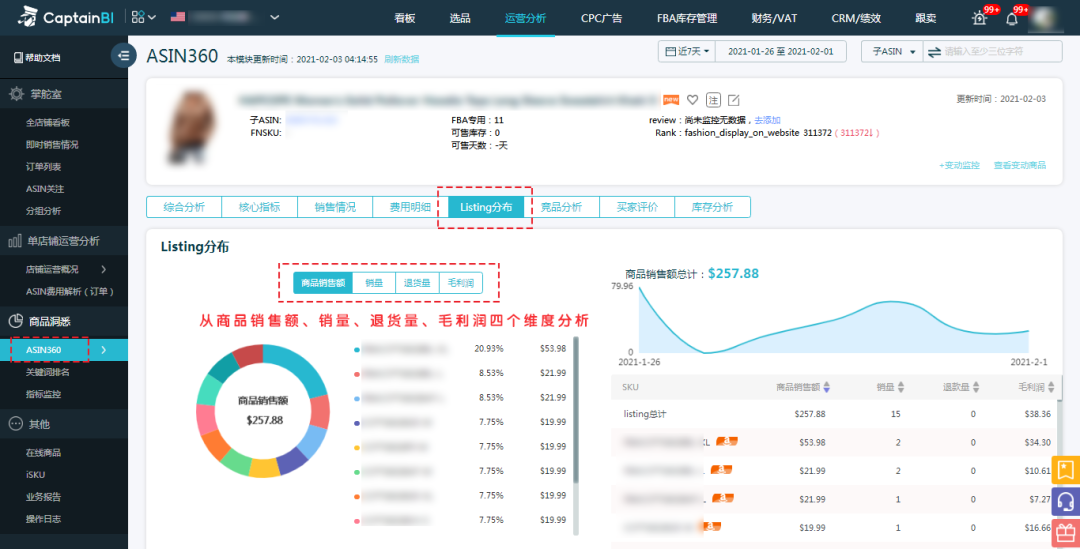Click the 单店铺运营分析 bar chart icon

tap(15, 241)
